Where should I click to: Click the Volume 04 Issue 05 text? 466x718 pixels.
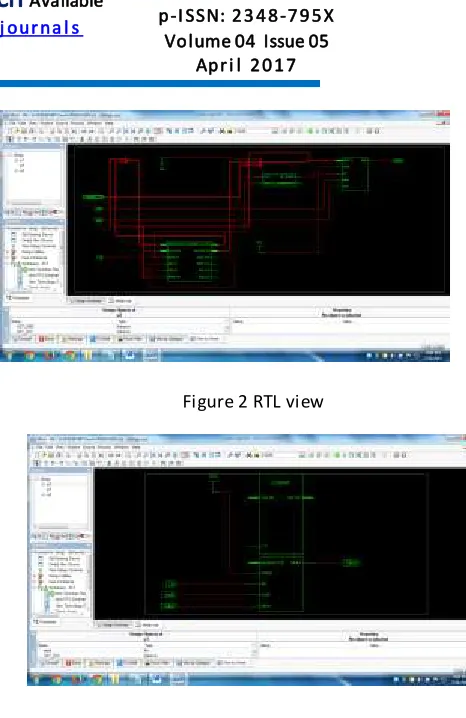coord(246,41)
